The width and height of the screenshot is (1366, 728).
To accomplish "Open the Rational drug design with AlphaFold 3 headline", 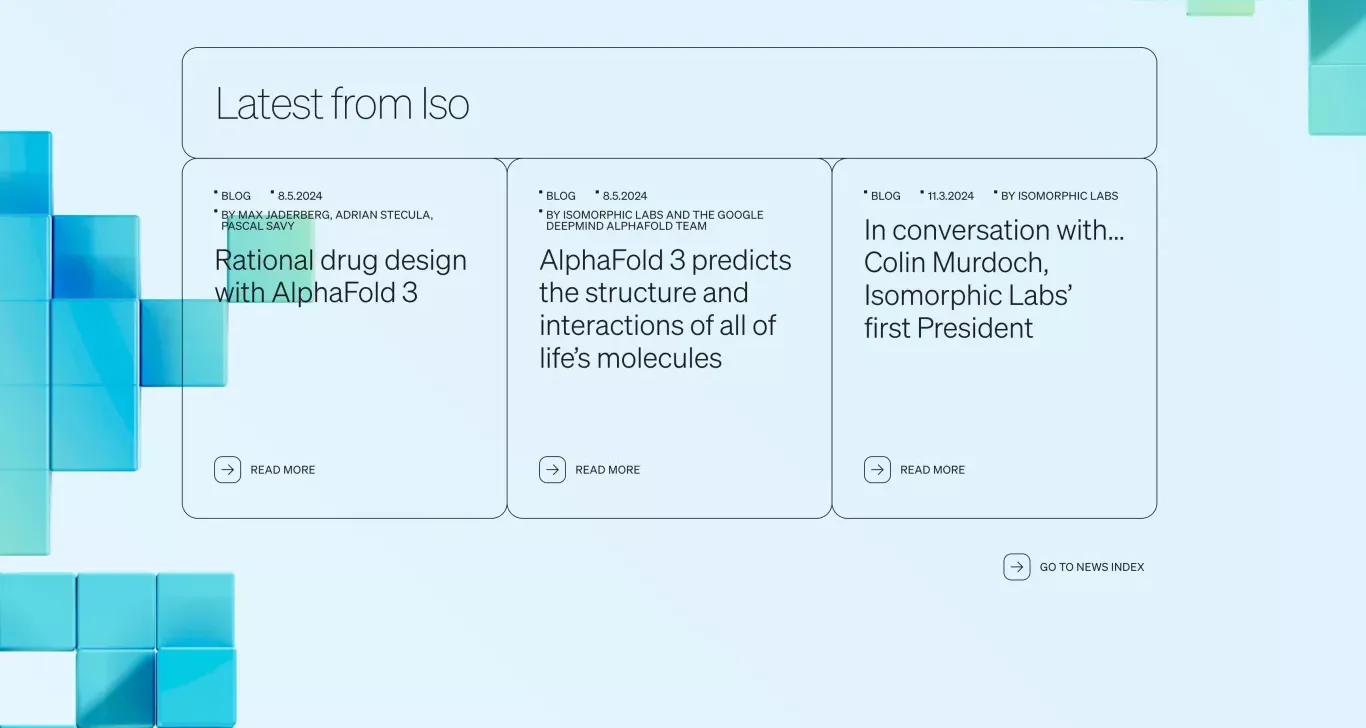I will pyautogui.click(x=341, y=276).
